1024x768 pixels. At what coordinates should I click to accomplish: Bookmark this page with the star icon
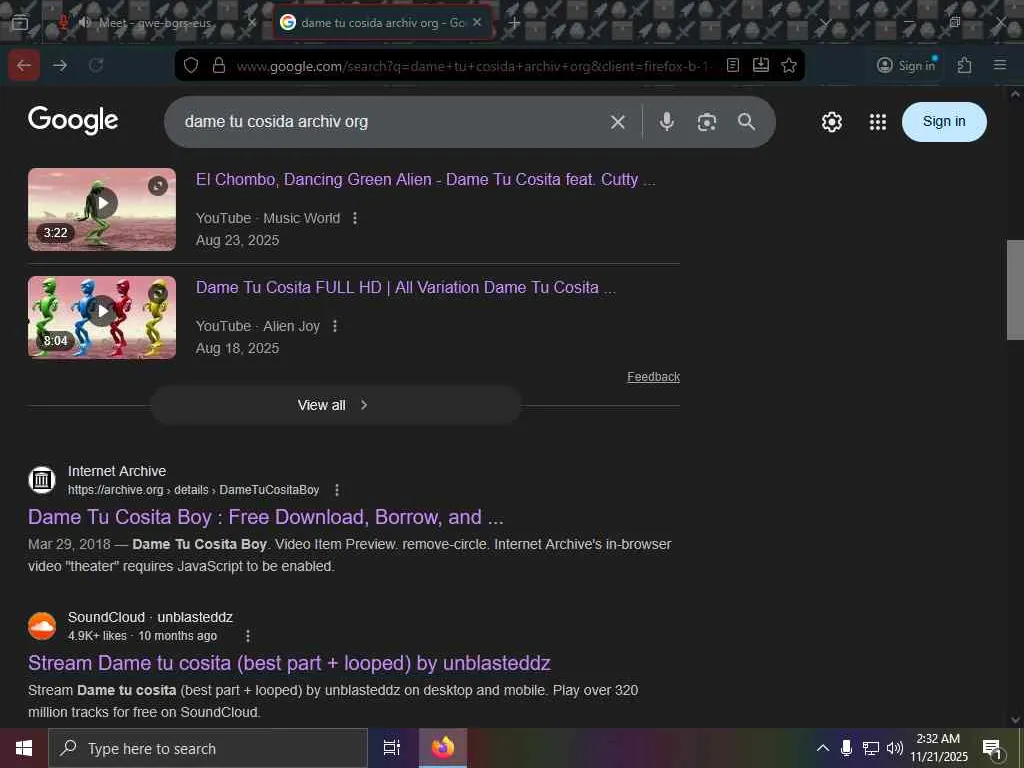pos(789,65)
